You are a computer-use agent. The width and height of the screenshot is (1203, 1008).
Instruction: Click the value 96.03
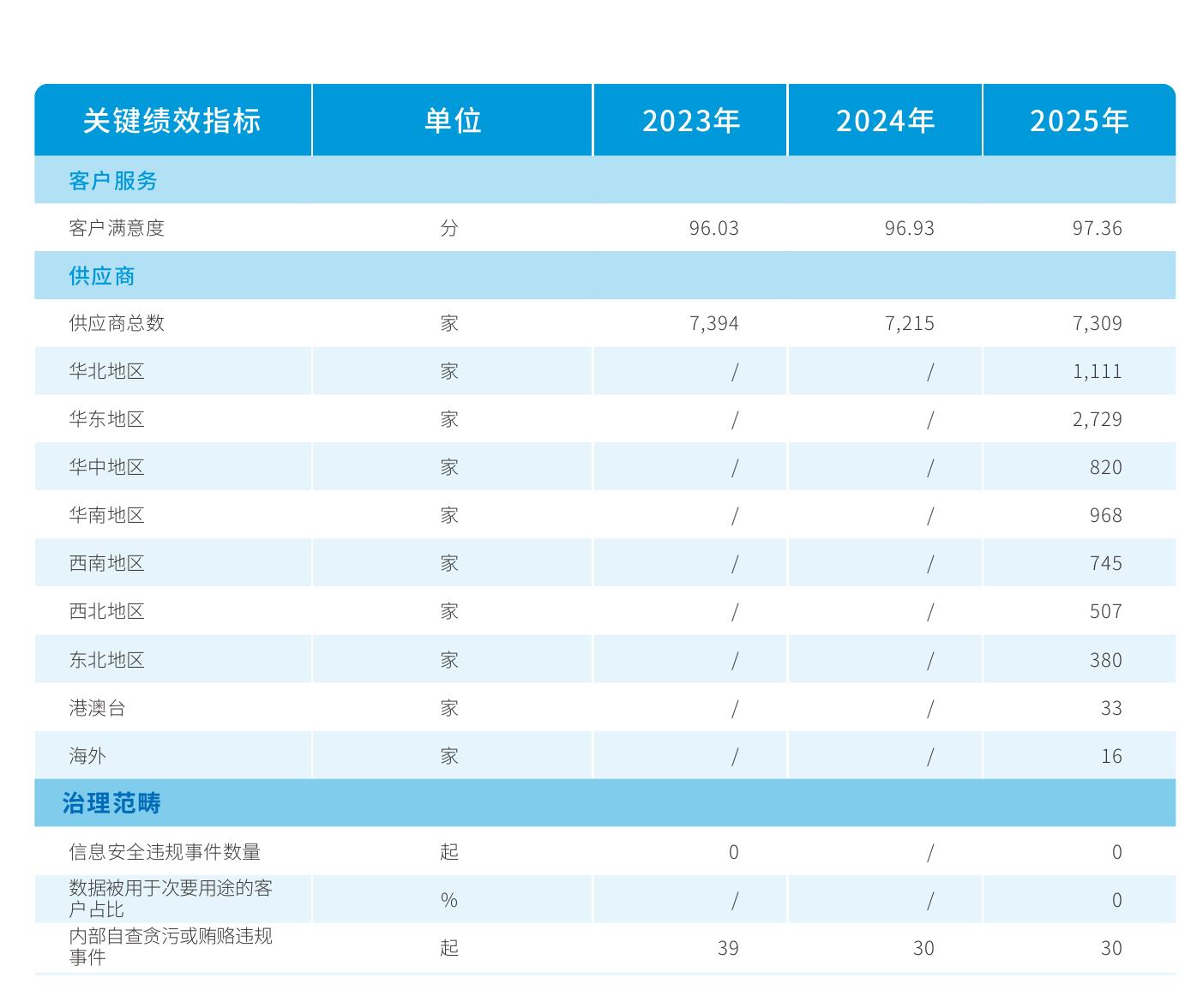click(x=714, y=228)
